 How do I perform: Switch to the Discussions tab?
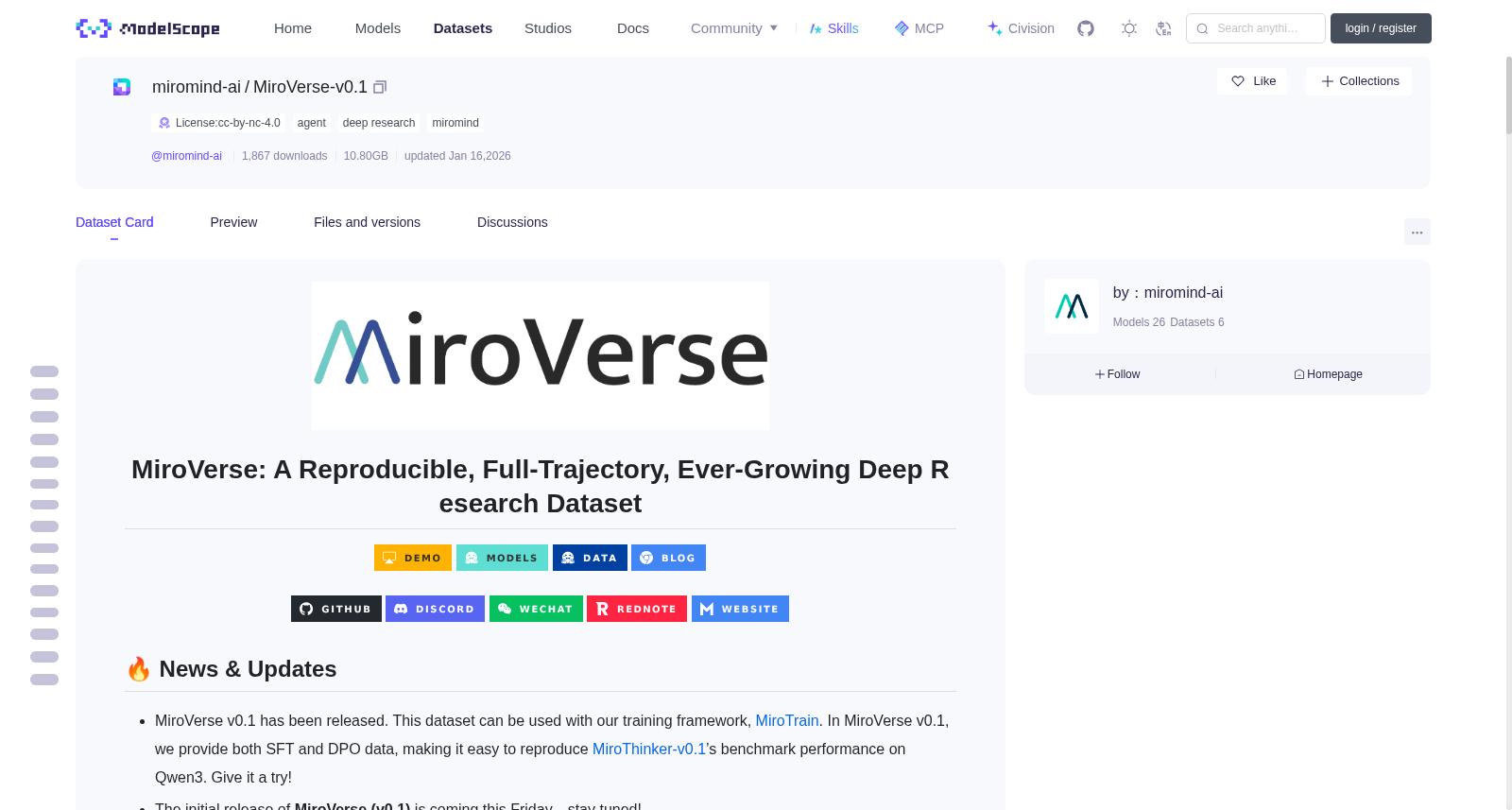point(512,222)
